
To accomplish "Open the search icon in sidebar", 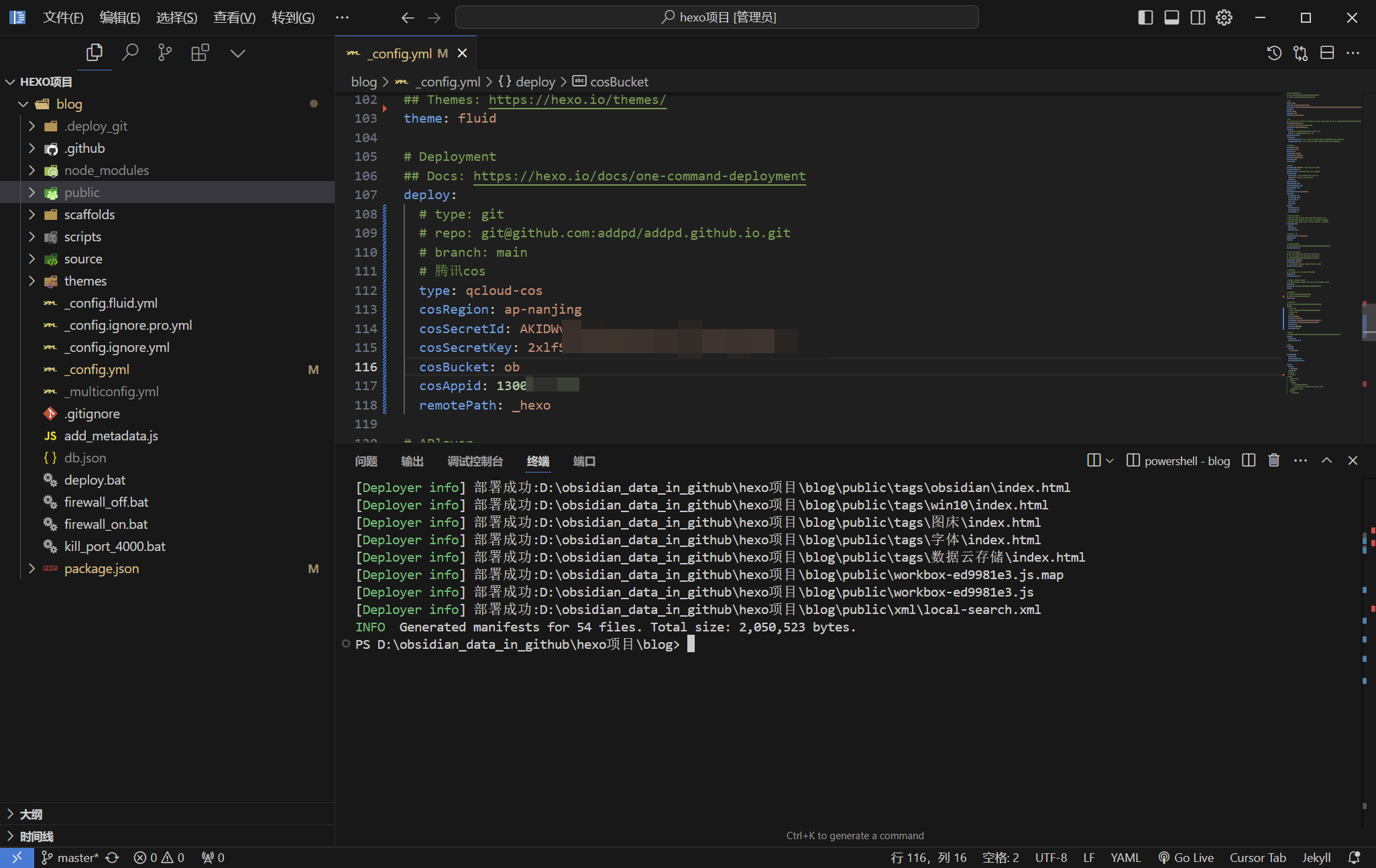I will (x=129, y=51).
